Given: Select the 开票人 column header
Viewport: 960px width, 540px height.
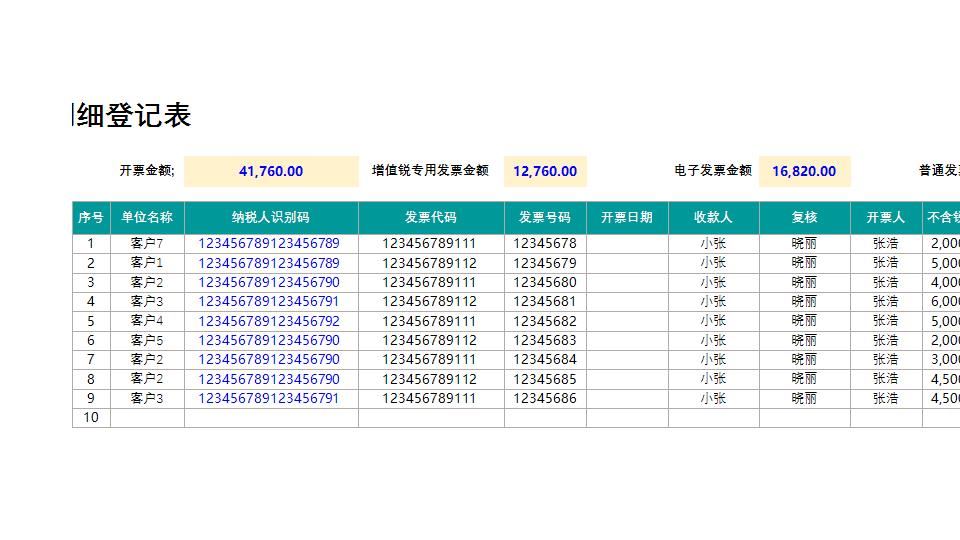Looking at the screenshot, I should (x=886, y=218).
